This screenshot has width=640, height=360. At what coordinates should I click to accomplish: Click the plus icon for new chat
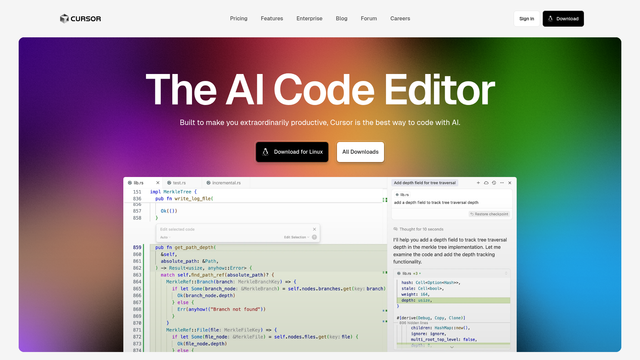tap(478, 183)
